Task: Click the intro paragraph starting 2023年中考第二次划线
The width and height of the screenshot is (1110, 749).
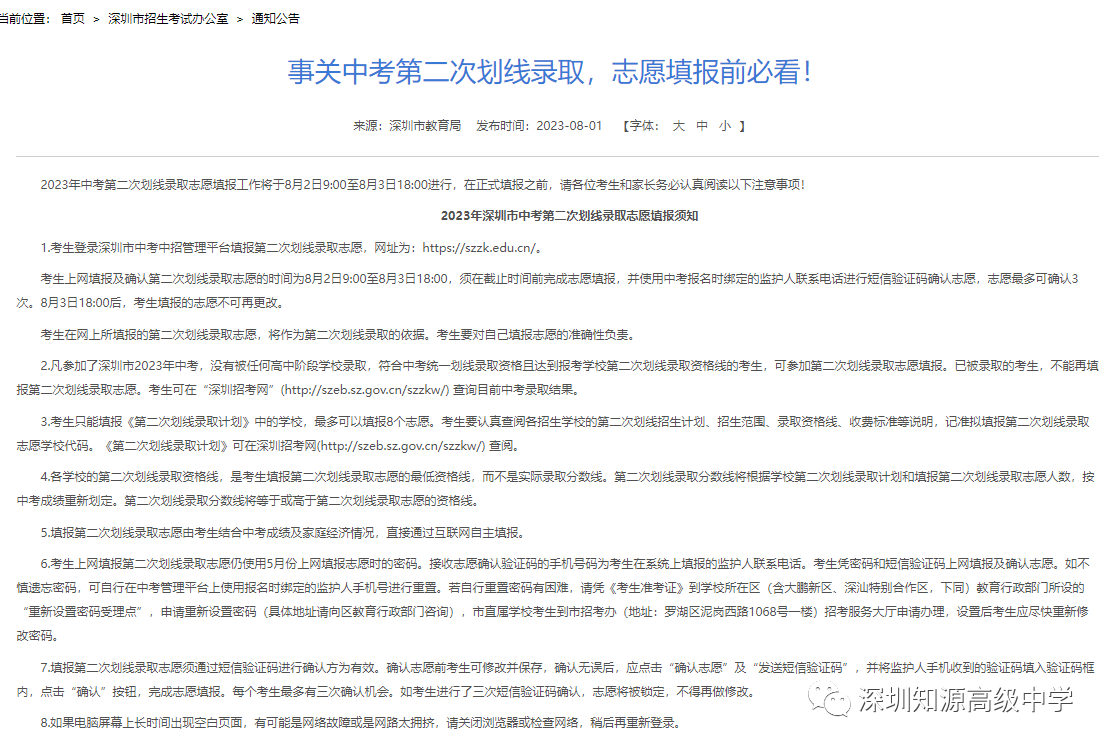Action: tap(423, 185)
